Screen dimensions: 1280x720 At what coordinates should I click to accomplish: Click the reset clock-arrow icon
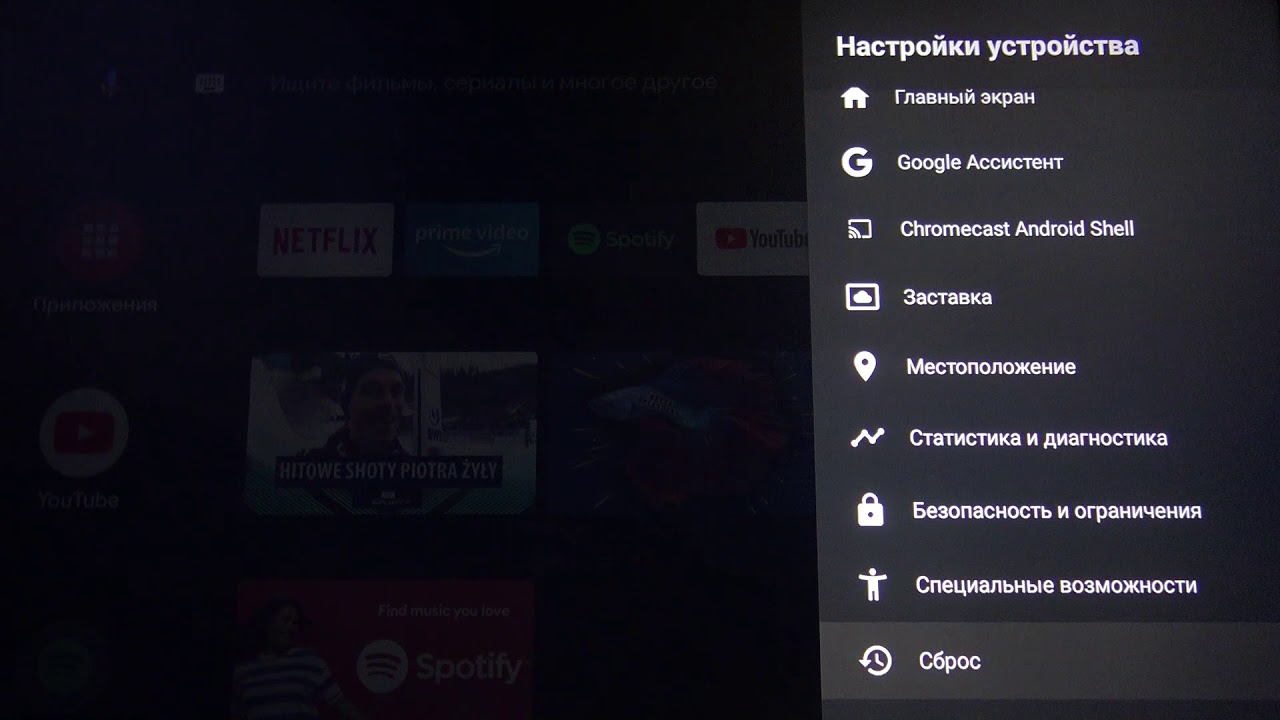876,660
